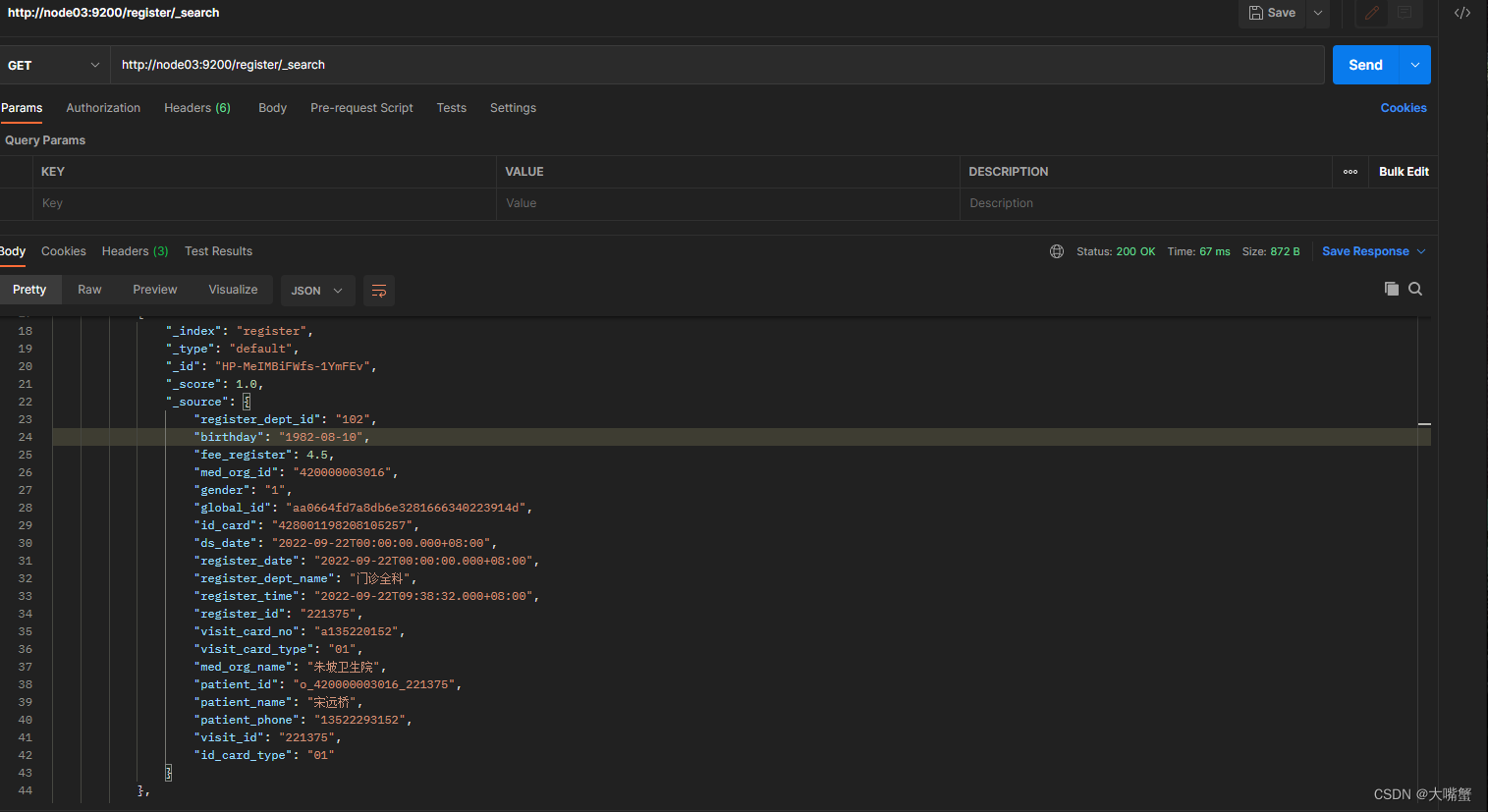Open the Test Results tab

coord(219,251)
